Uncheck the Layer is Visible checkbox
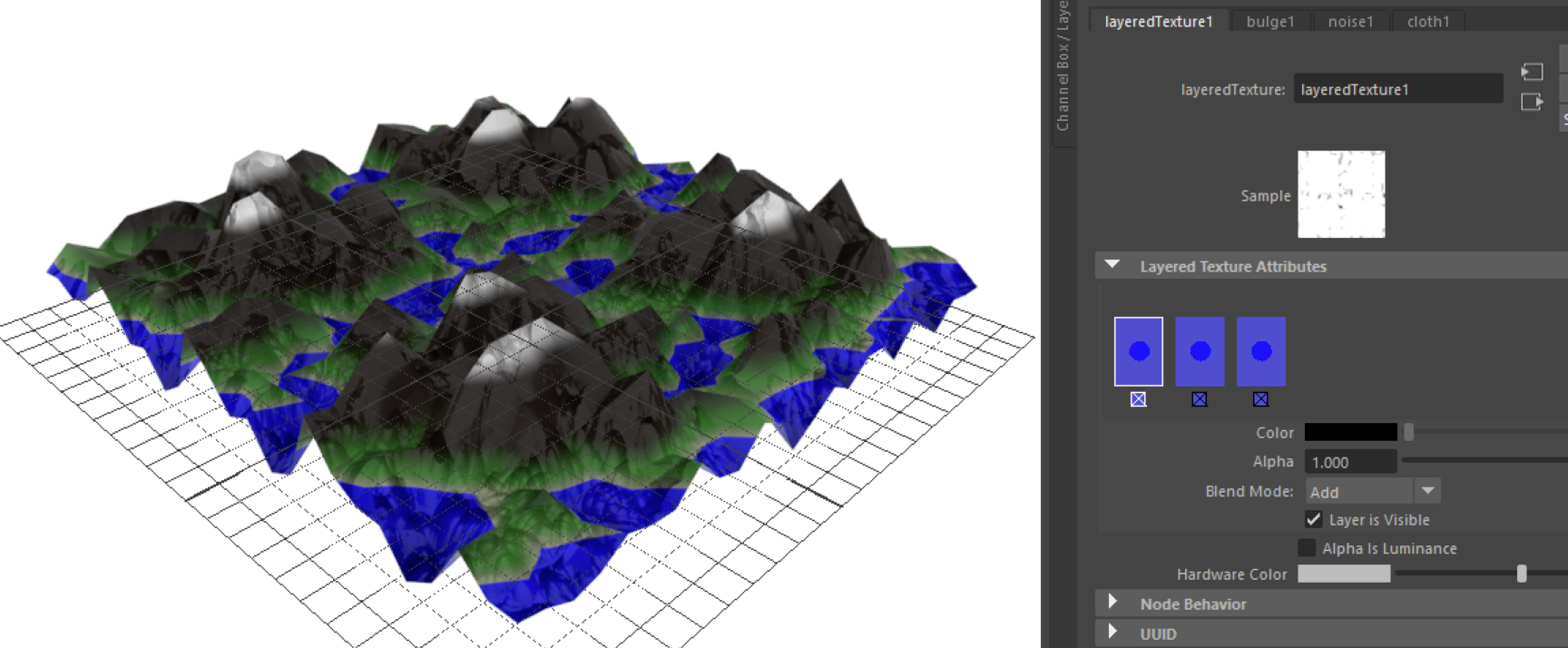Image resolution: width=1568 pixels, height=648 pixels. click(1314, 519)
